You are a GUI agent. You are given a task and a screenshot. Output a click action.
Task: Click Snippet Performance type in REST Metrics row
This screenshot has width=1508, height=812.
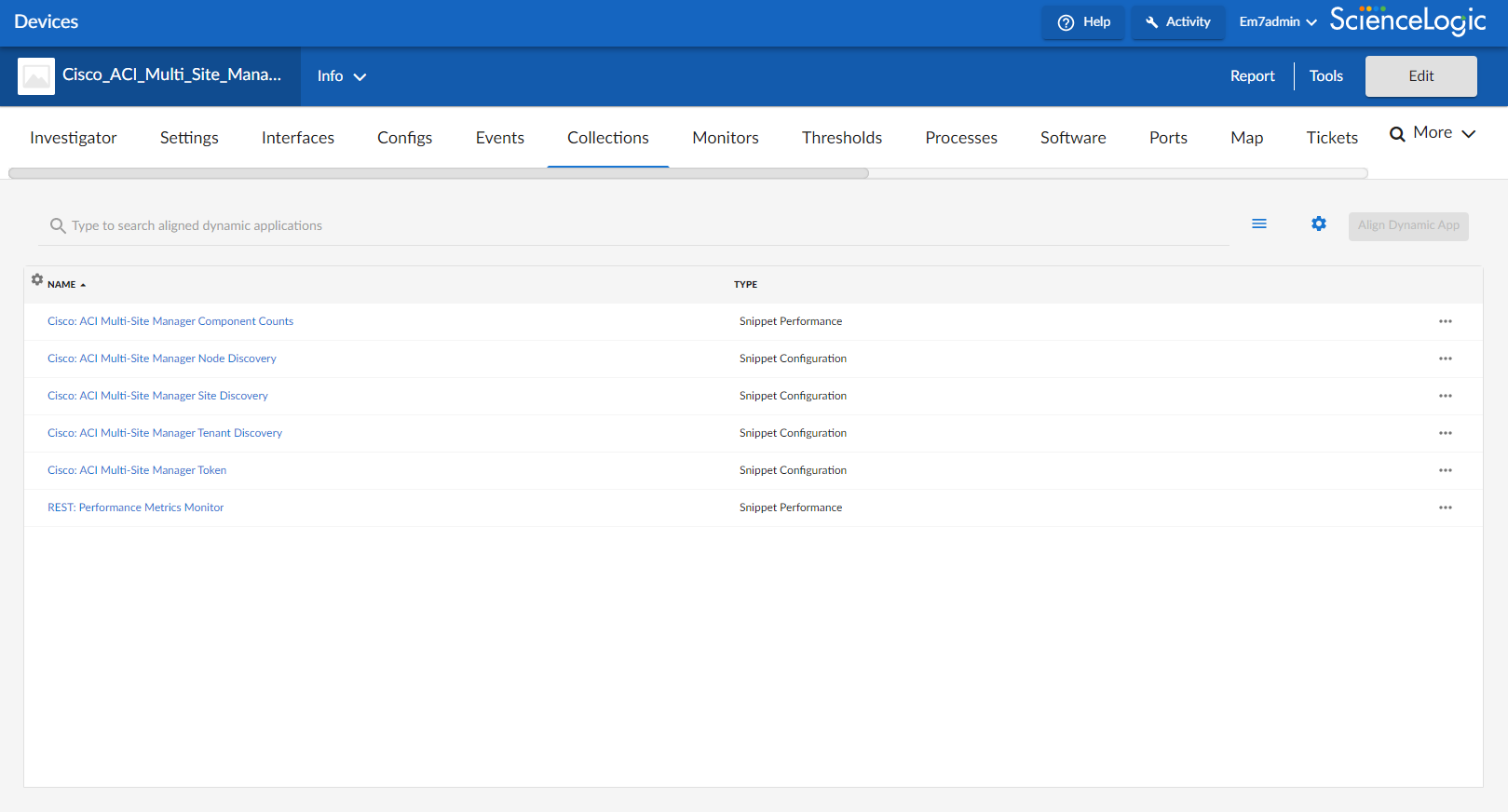pyautogui.click(x=791, y=507)
